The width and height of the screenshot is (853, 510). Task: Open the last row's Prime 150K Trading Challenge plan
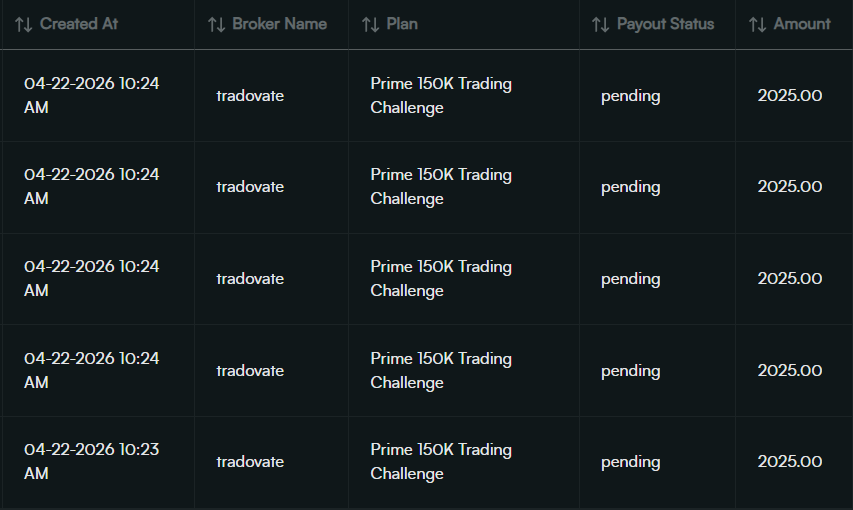point(441,461)
